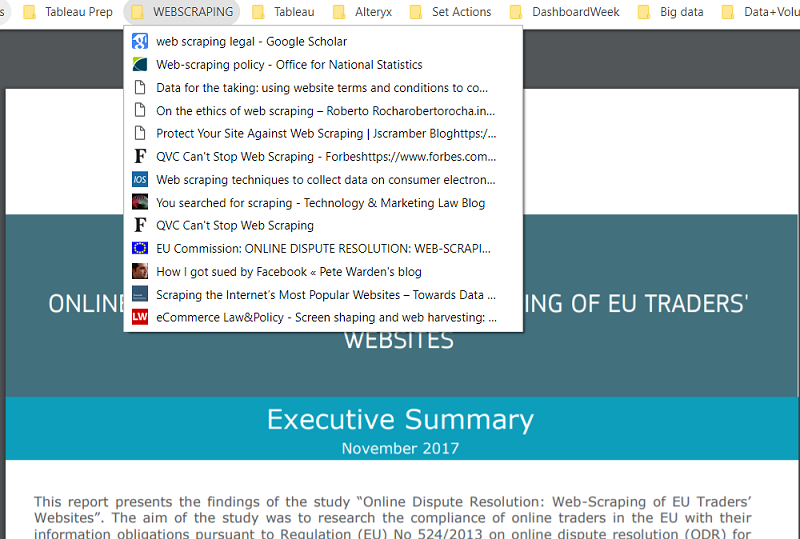Screen dimensions: 800x539
Task: Click the IOS favicon beside 'Web scraping techniques'
Action: click(x=140, y=179)
